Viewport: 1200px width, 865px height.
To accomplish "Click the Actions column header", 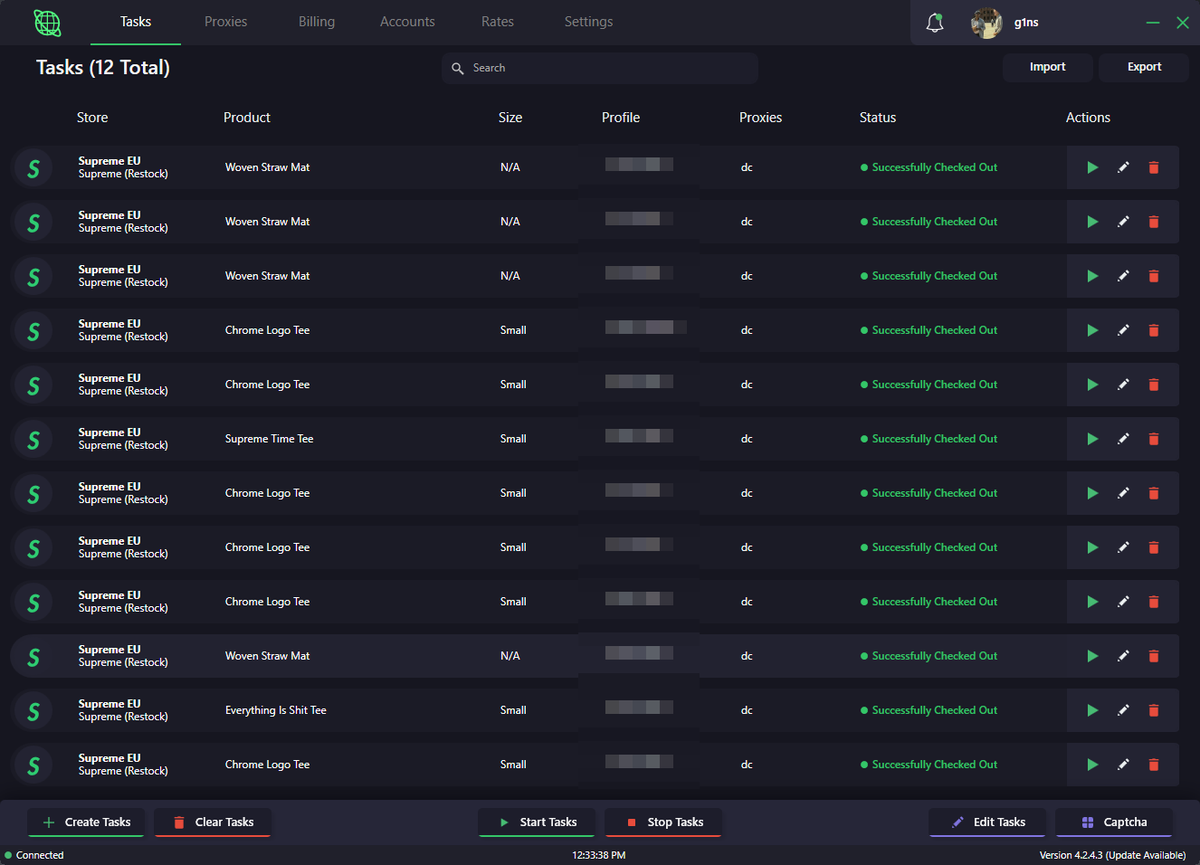I will pos(1088,117).
